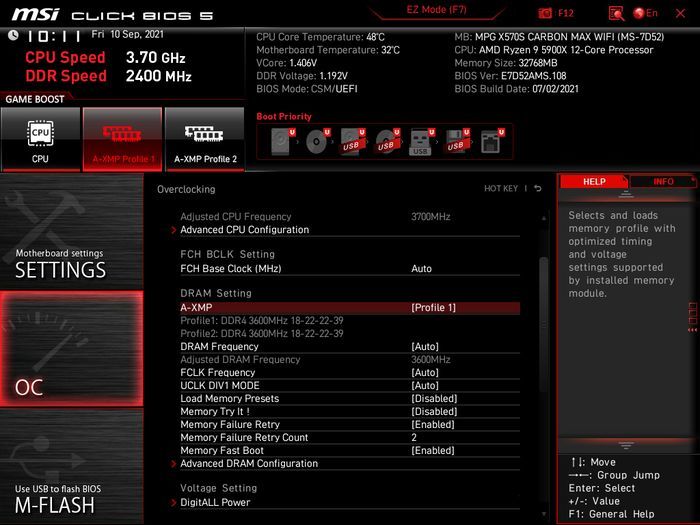This screenshot has height=525, width=700.
Task: Open the Motherboard SETTINGS section
Action: pyautogui.click(x=71, y=232)
